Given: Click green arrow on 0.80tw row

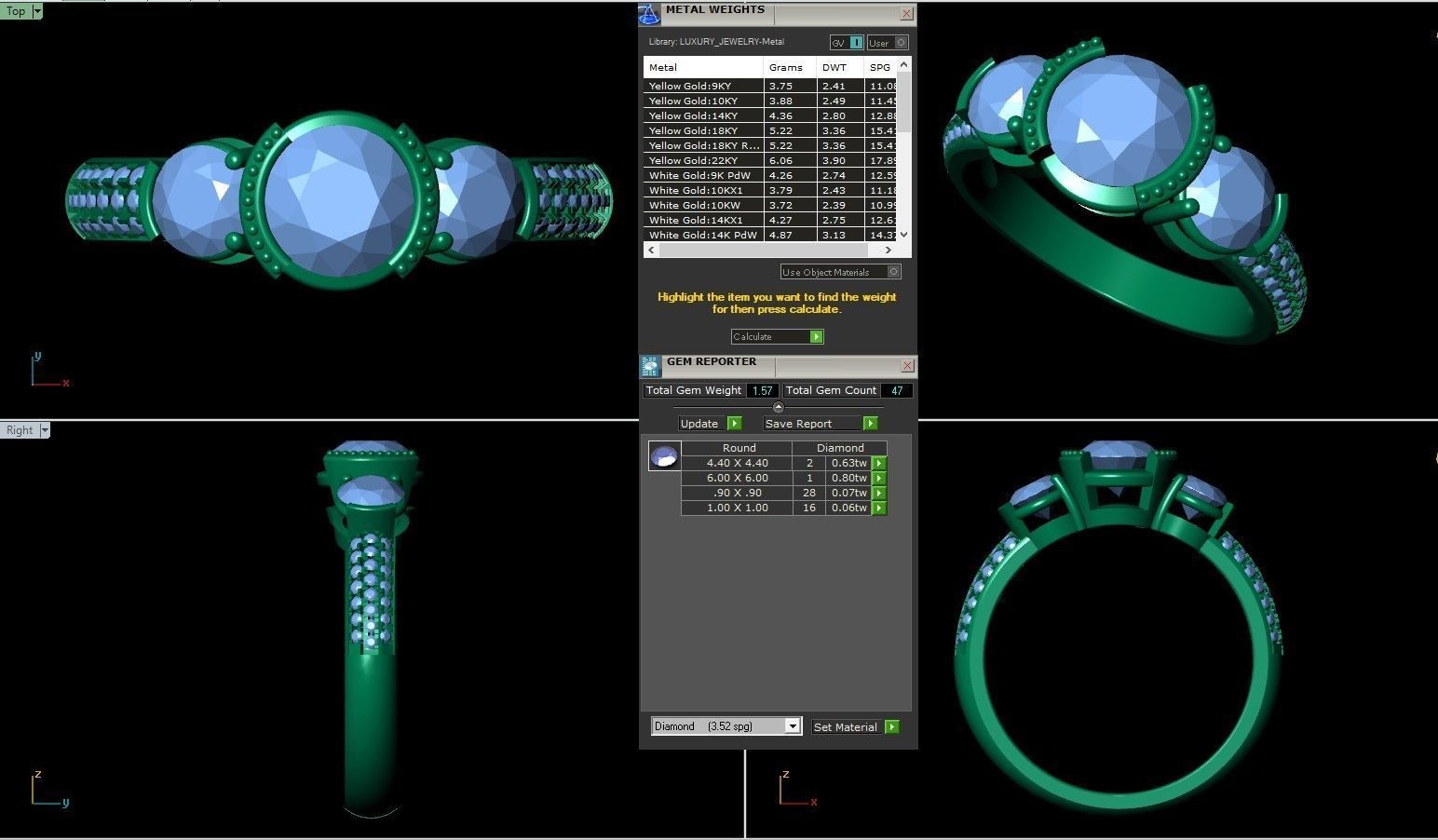Looking at the screenshot, I should coord(879,478).
